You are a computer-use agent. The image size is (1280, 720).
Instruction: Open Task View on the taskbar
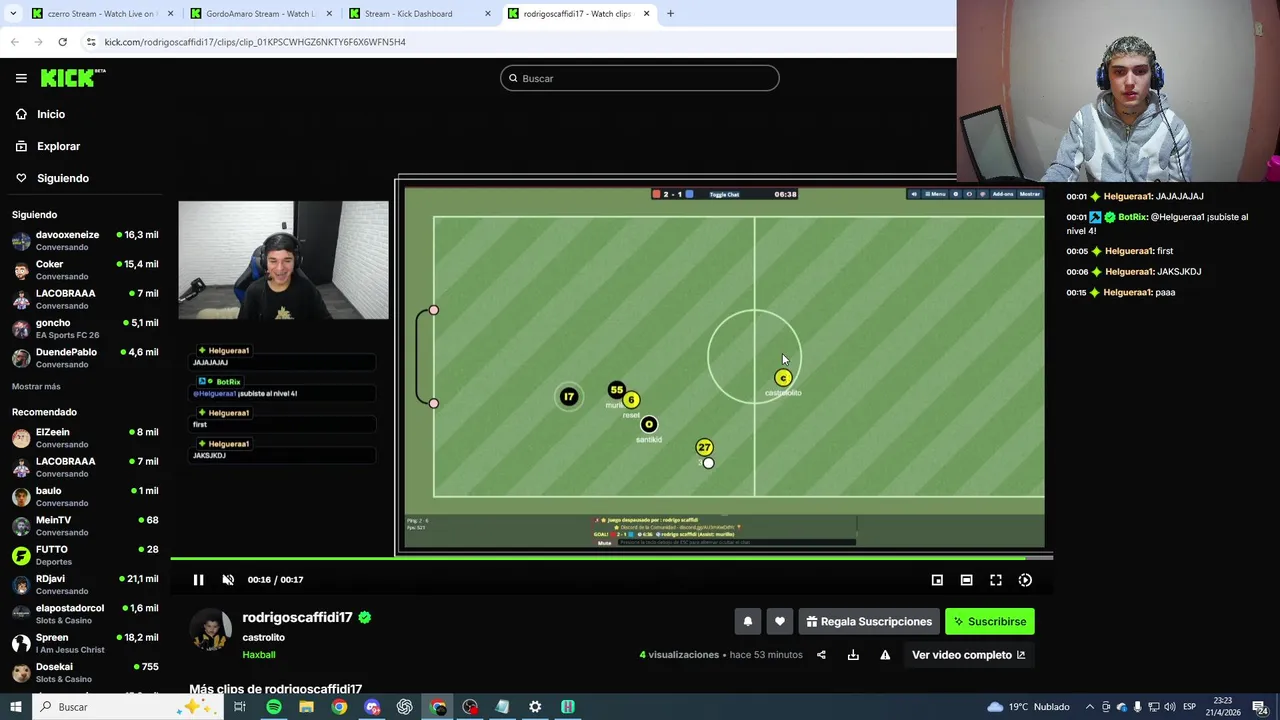pos(240,707)
